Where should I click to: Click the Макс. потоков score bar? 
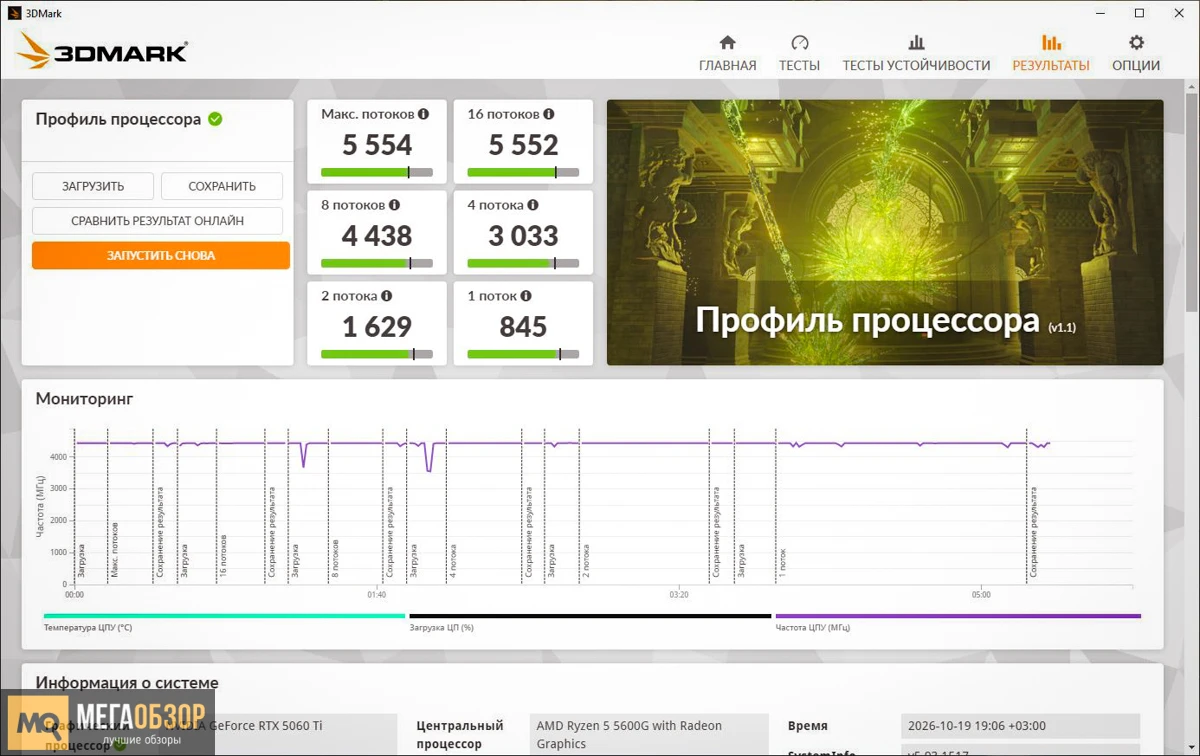click(377, 173)
